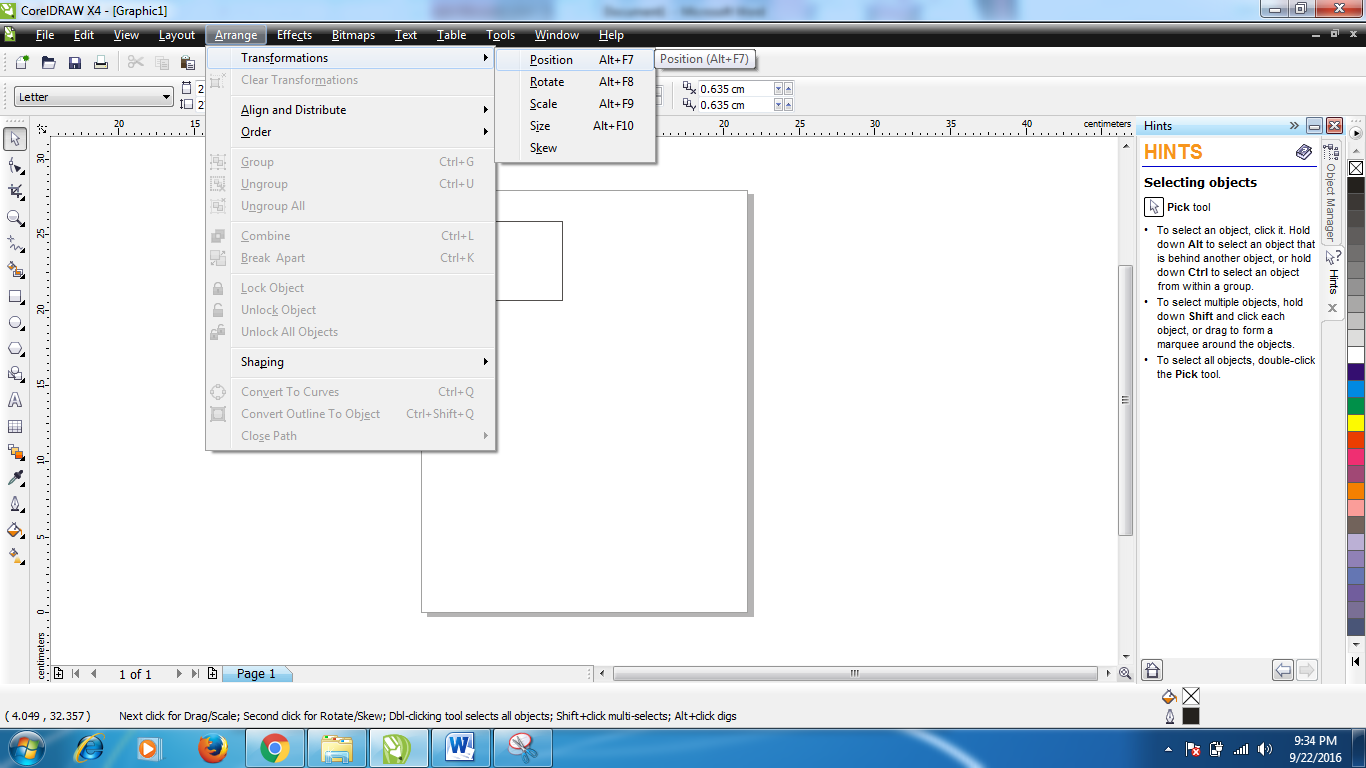Select the Table tool
This screenshot has height=768, width=1366.
[x=14, y=425]
